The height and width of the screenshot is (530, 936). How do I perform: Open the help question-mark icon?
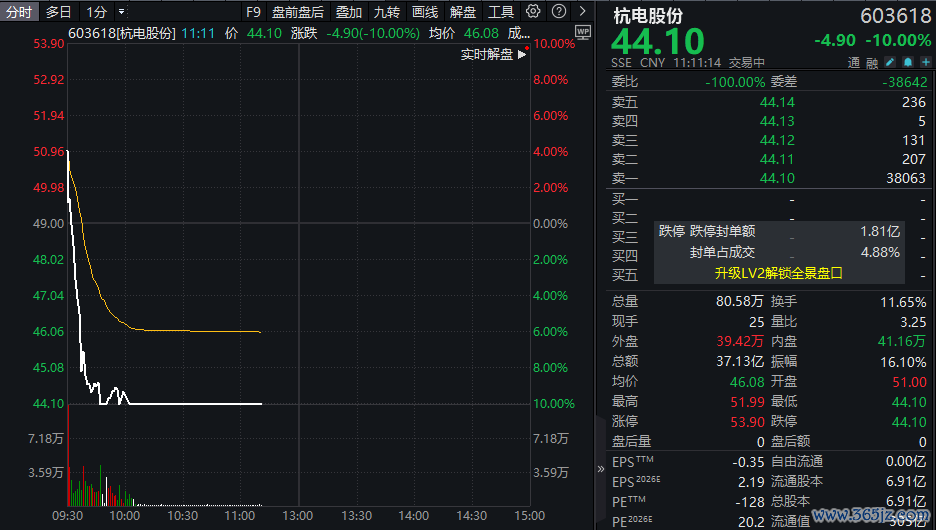click(x=559, y=11)
